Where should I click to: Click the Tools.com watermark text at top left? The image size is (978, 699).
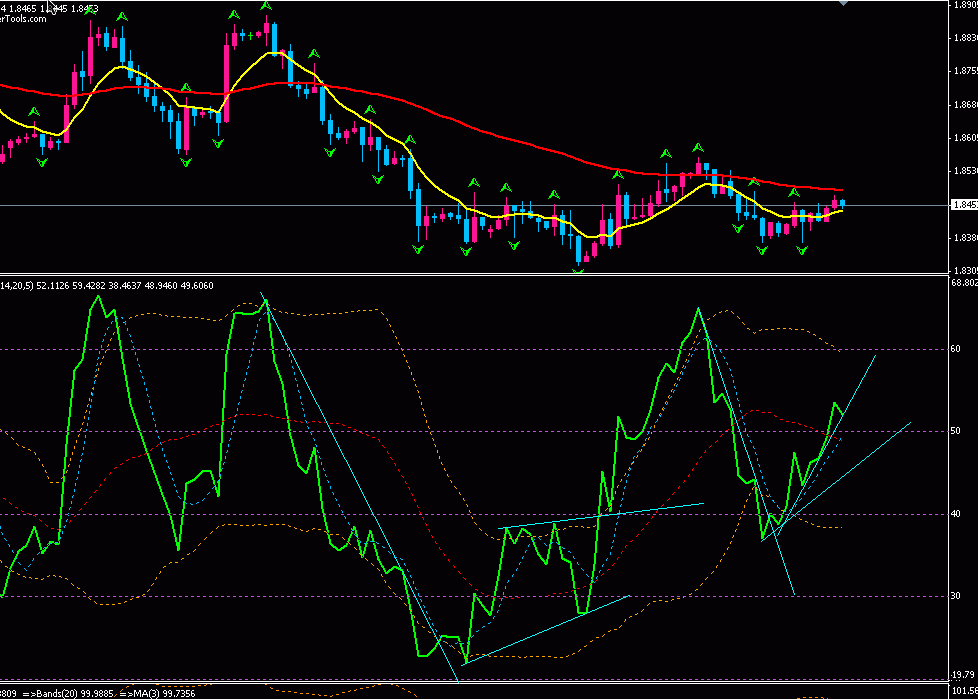(24, 19)
